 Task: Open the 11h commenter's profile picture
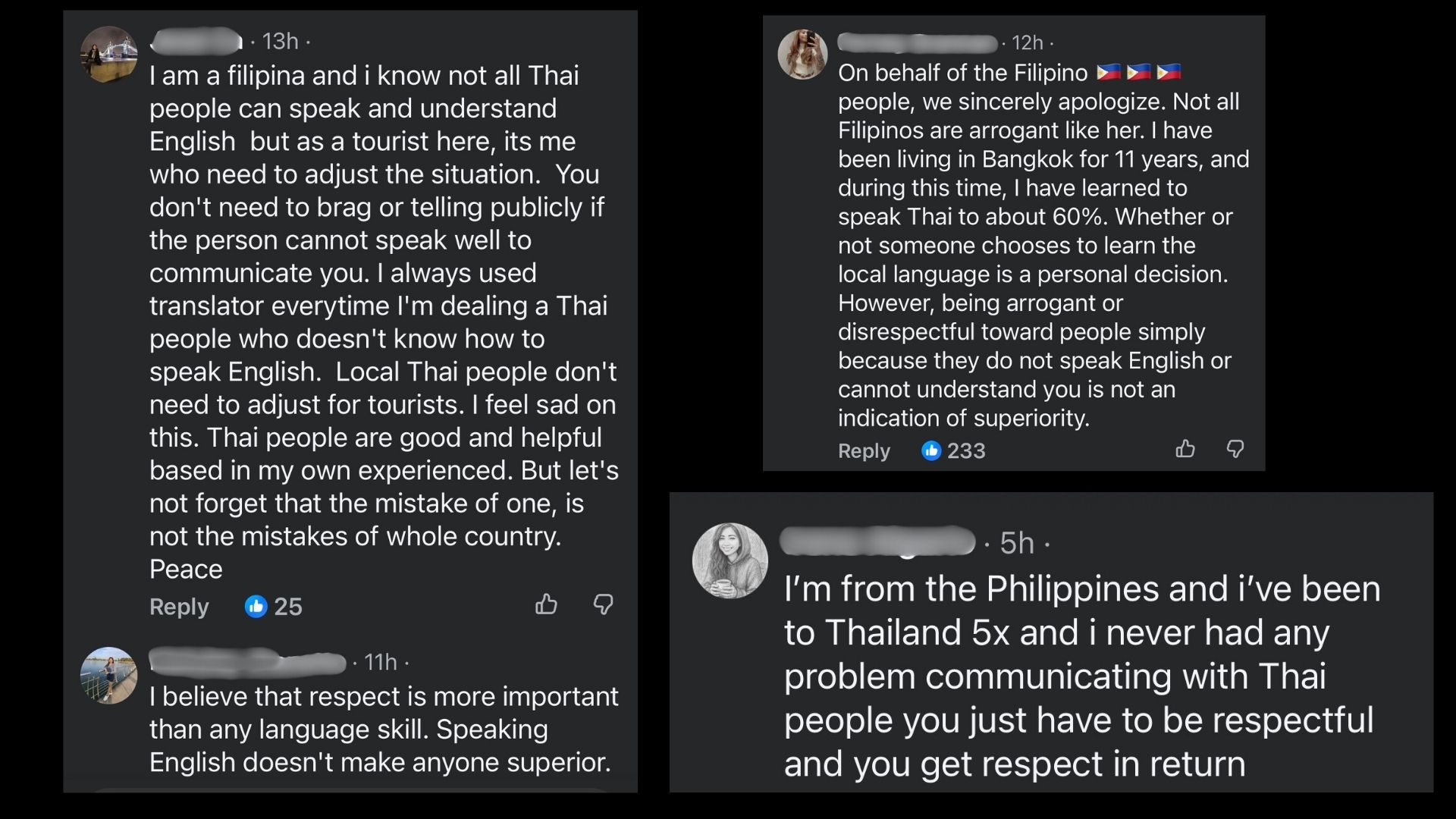109,675
